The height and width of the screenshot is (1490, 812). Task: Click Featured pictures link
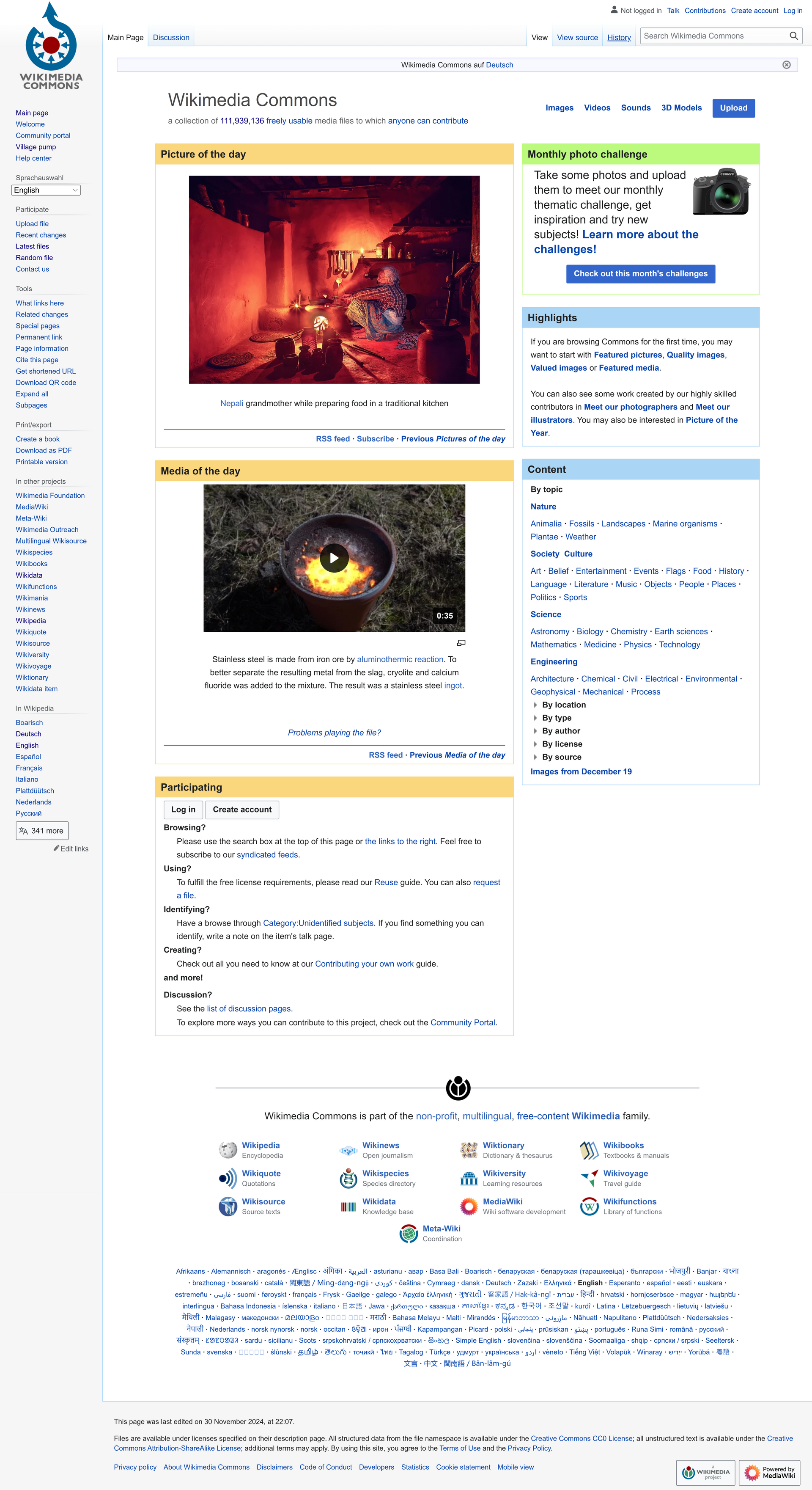click(x=628, y=355)
